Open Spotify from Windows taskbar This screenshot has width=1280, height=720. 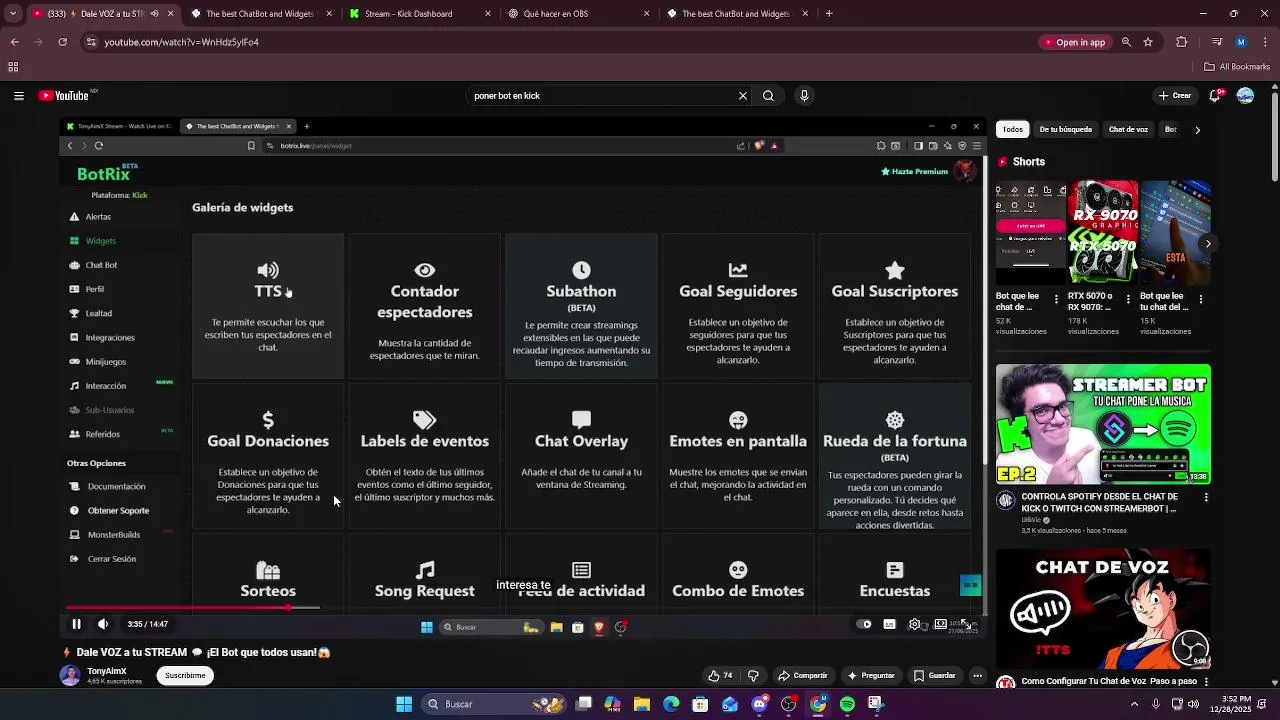[847, 704]
